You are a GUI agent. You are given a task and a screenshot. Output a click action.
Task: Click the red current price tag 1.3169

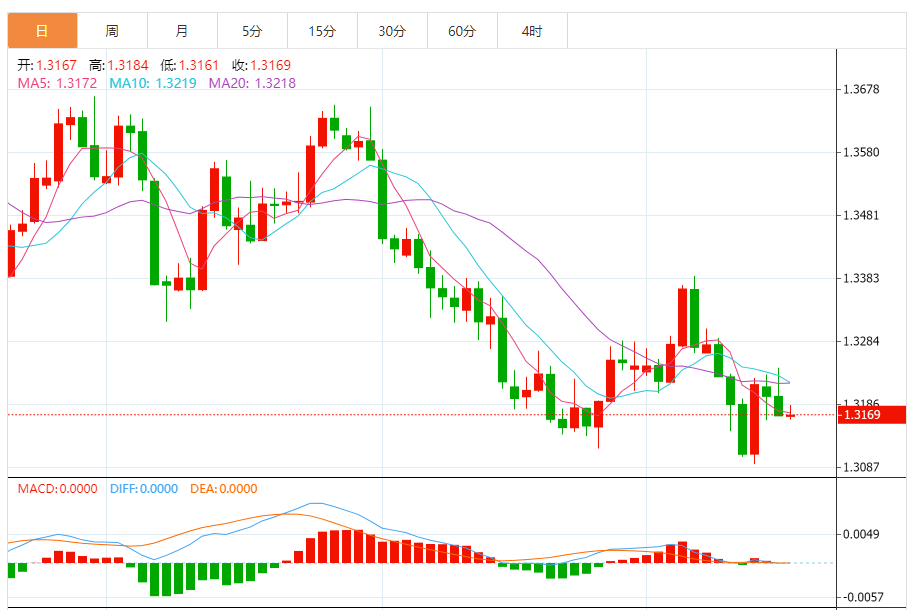(x=872, y=415)
